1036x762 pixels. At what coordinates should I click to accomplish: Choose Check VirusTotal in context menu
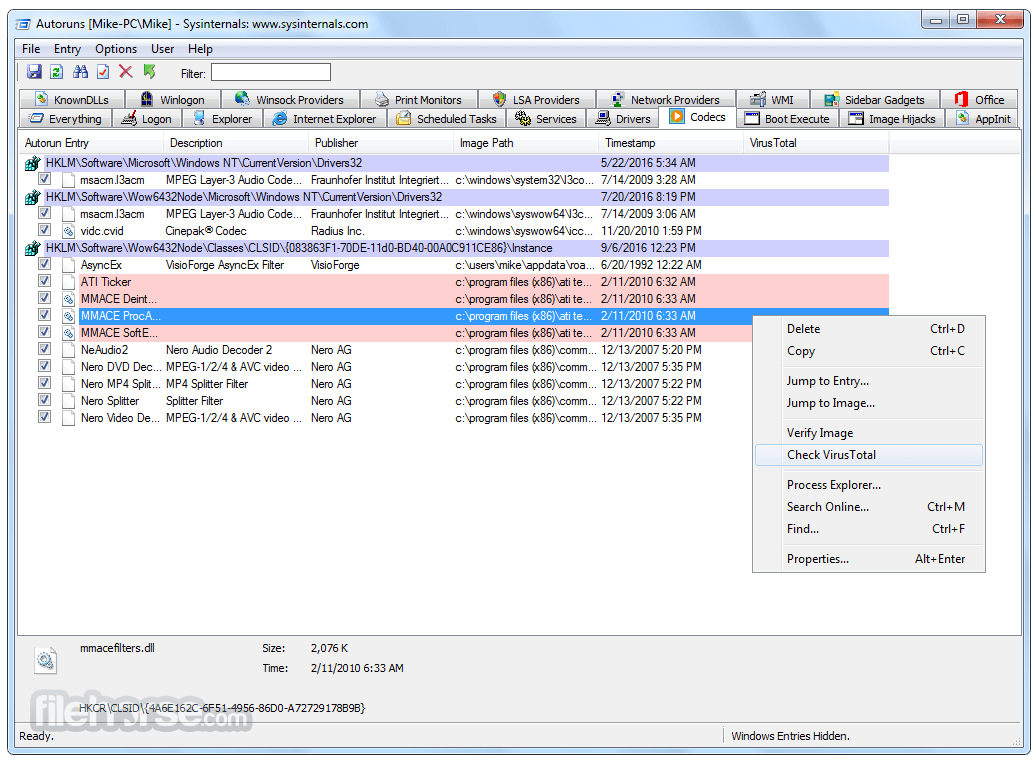point(868,455)
